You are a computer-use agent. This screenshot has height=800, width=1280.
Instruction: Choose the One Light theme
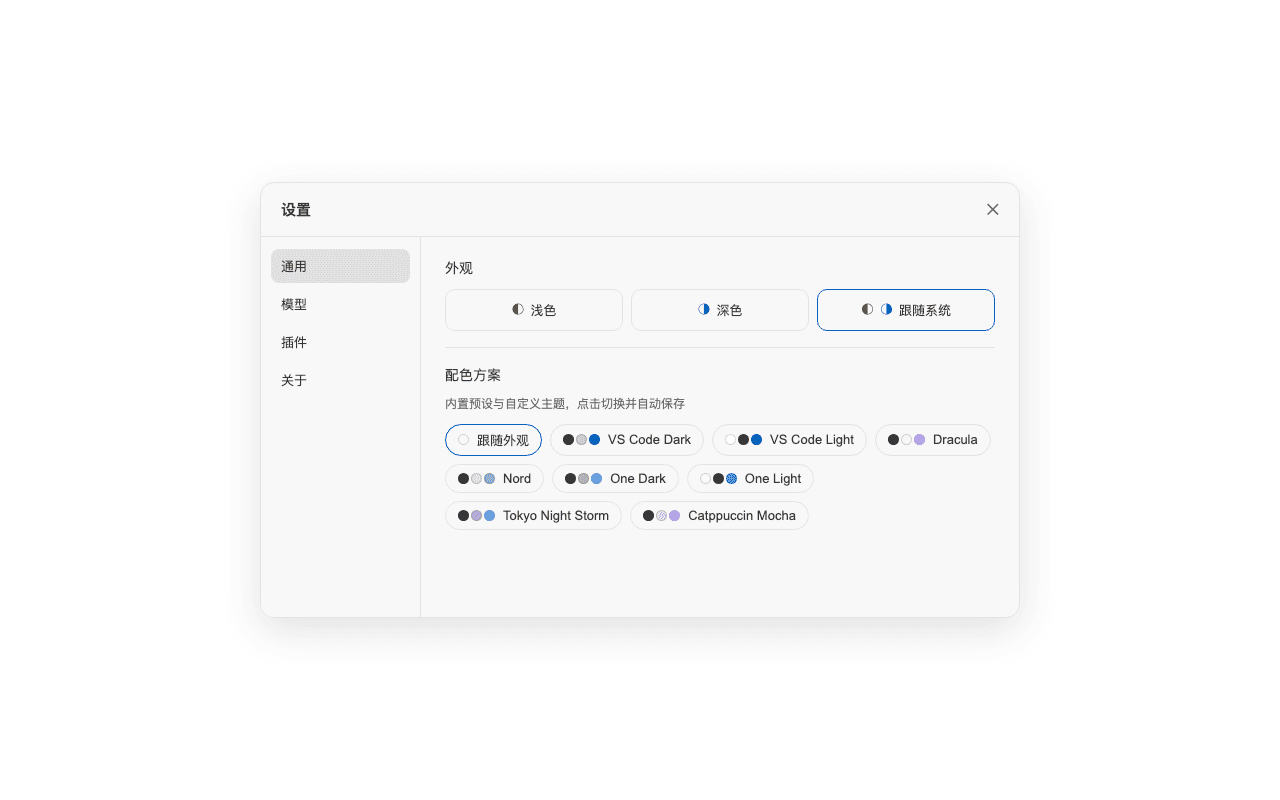750,478
